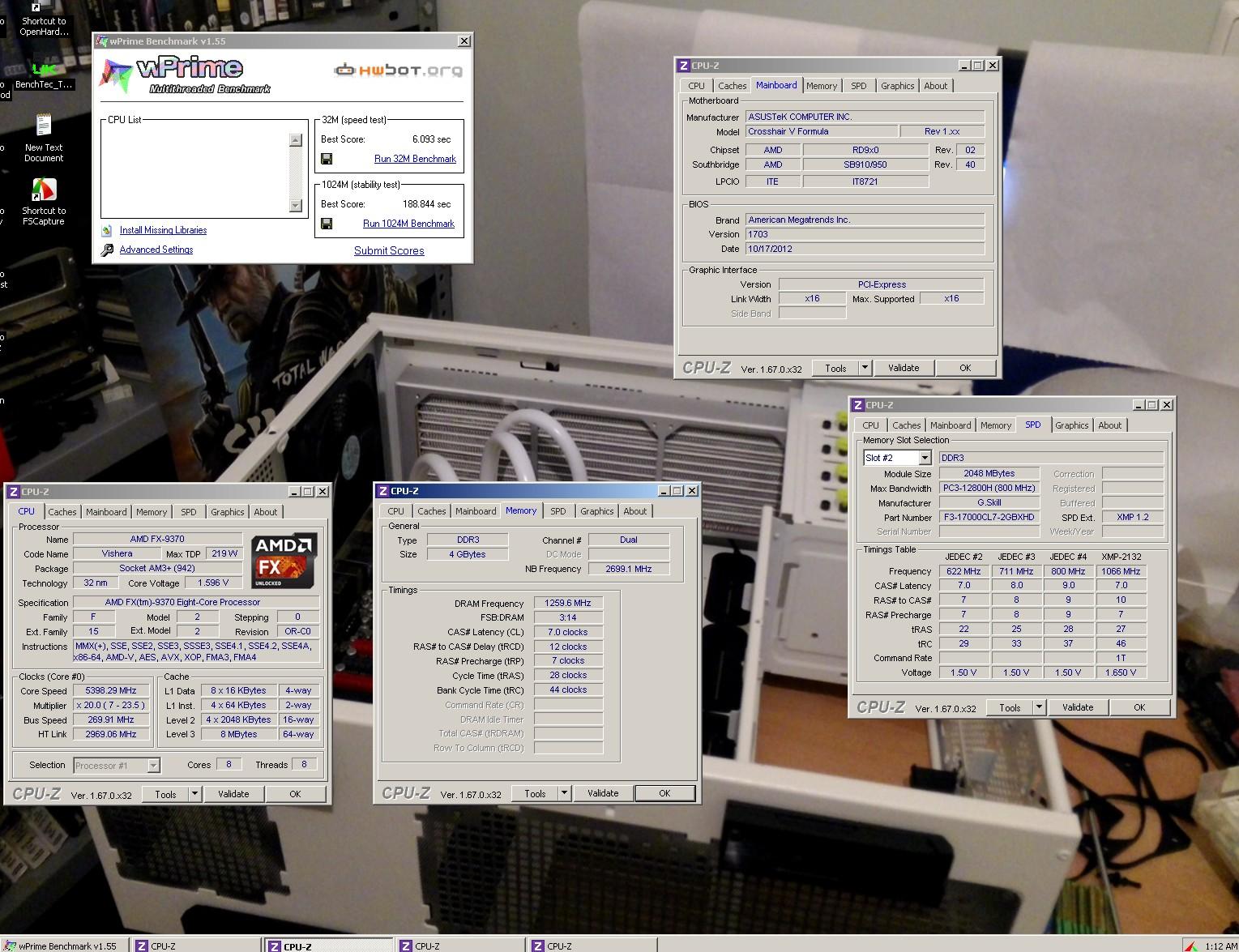This screenshot has height=952, width=1239.
Task: Open the Tools dropdown arrow in CPU-Z CPU window
Action: point(194,794)
